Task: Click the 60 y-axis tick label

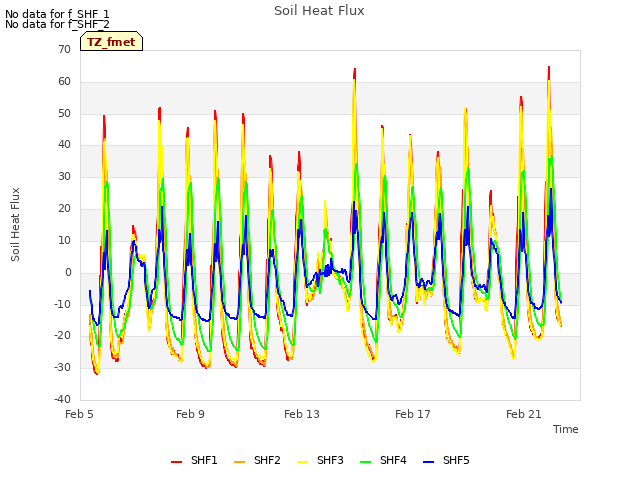Action: [x=64, y=81]
